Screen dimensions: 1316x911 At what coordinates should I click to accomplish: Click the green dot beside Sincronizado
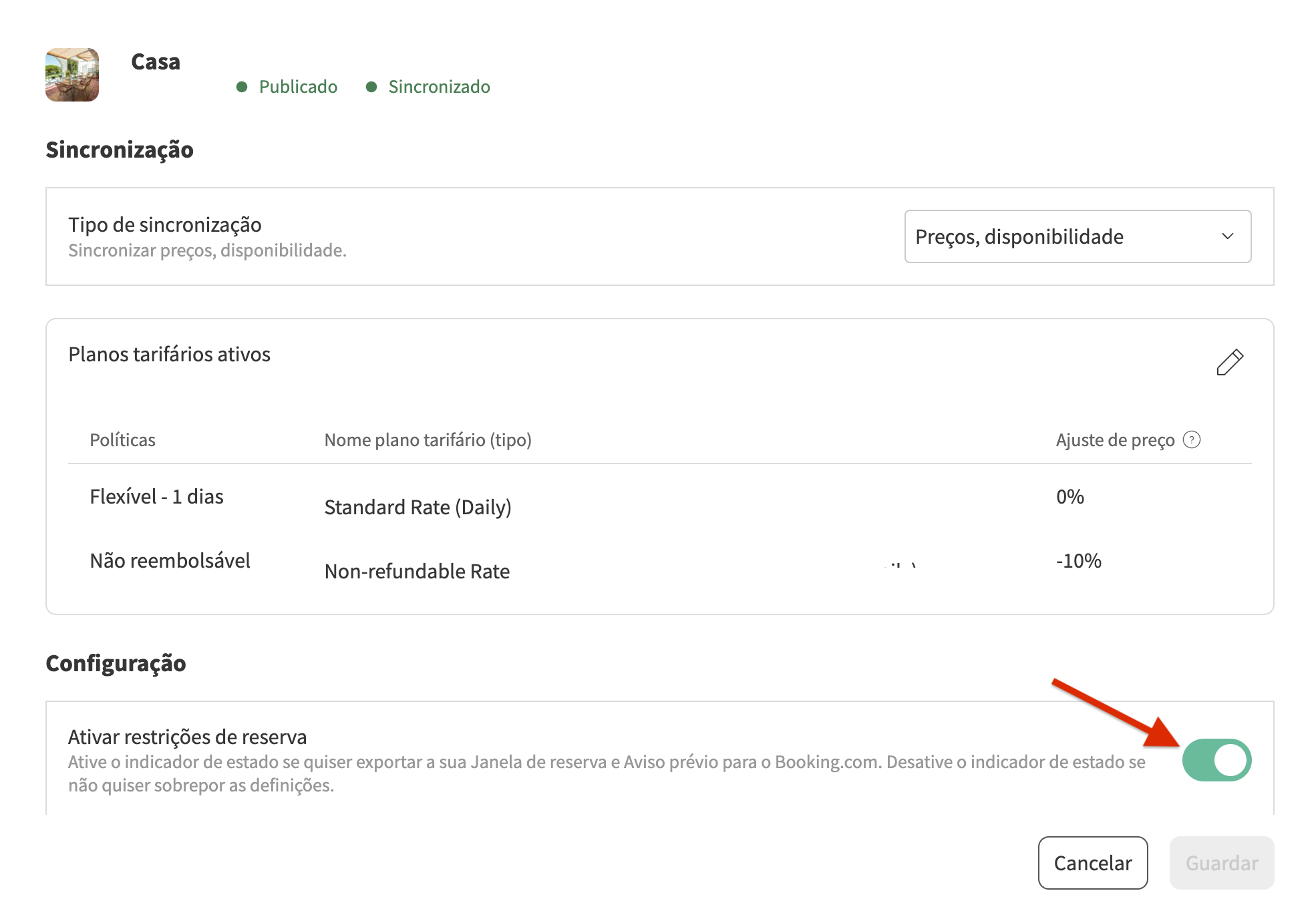click(371, 87)
